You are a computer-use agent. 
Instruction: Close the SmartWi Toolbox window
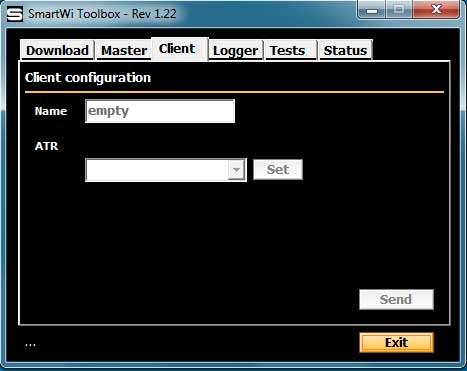436,9
